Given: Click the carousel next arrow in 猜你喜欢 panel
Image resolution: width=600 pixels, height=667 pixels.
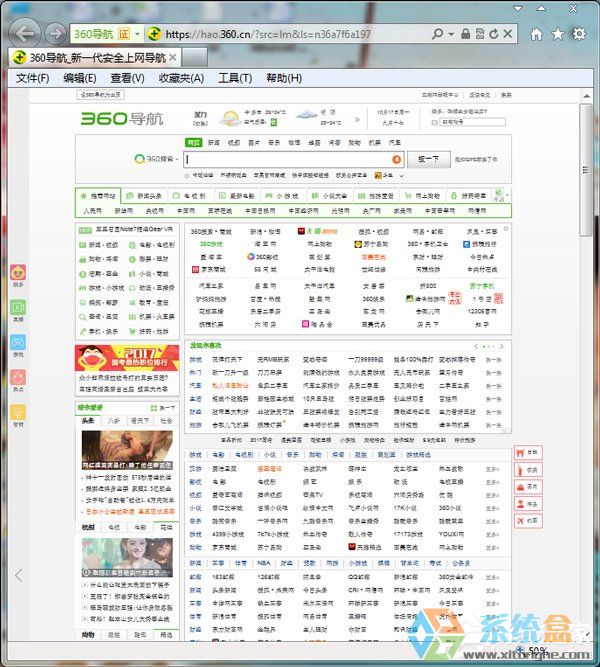Looking at the screenshot, I should click(x=502, y=346).
